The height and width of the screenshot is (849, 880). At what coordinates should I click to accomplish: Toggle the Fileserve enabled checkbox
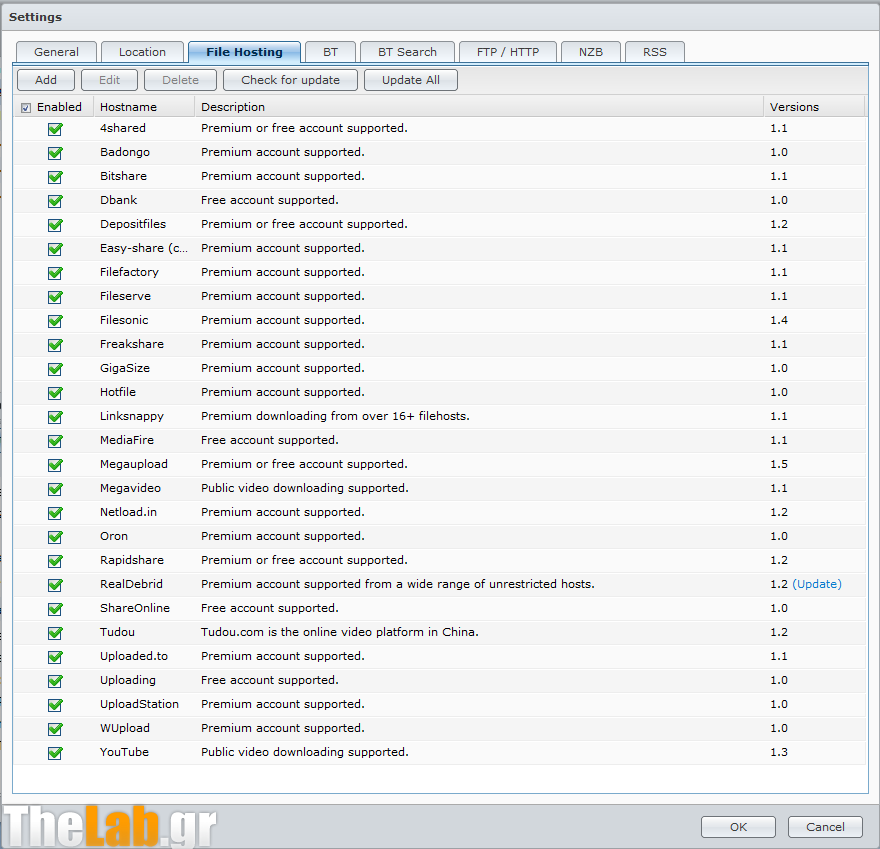point(55,297)
